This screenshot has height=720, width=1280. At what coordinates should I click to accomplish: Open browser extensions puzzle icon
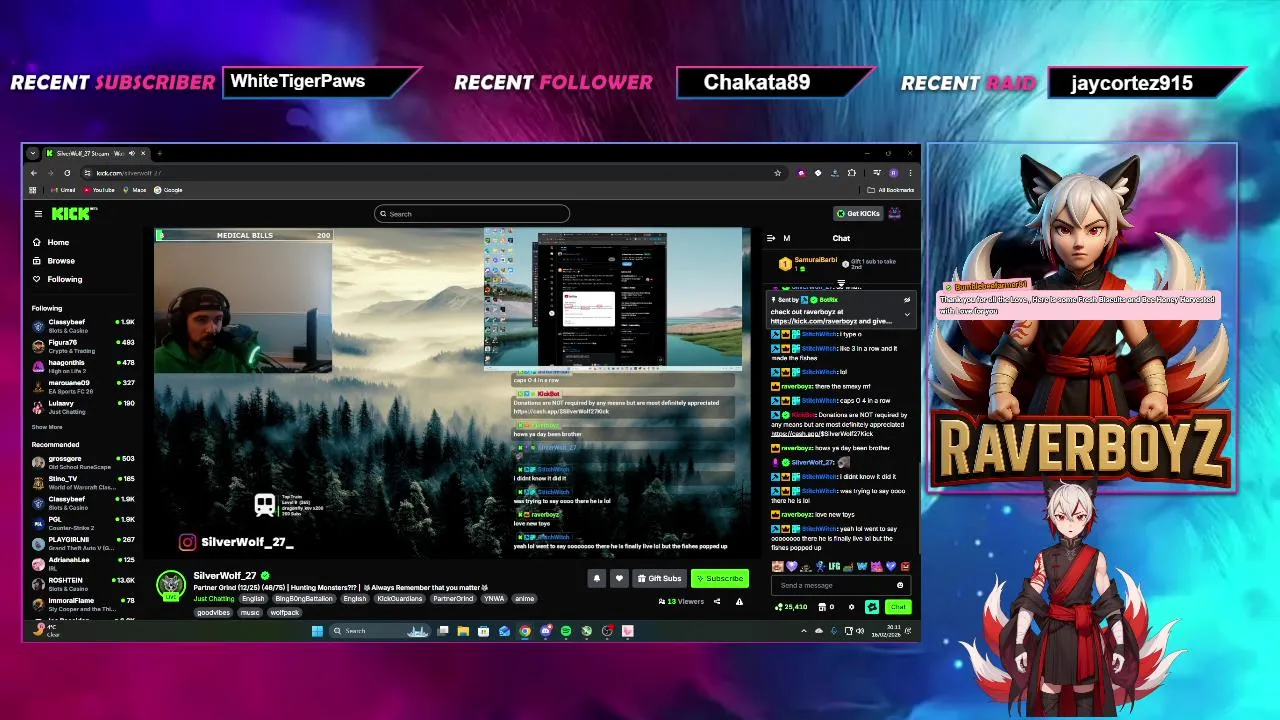pyautogui.click(x=851, y=173)
